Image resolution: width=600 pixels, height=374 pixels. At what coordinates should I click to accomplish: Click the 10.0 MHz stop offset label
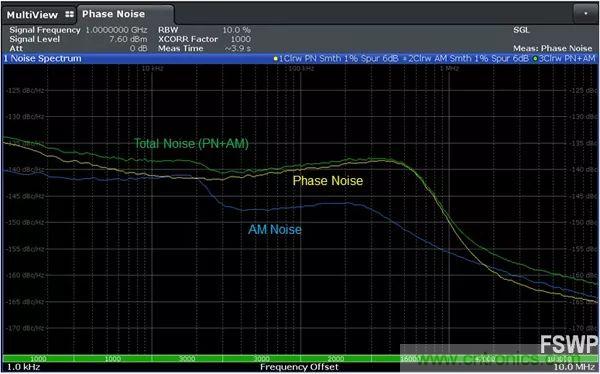574,367
